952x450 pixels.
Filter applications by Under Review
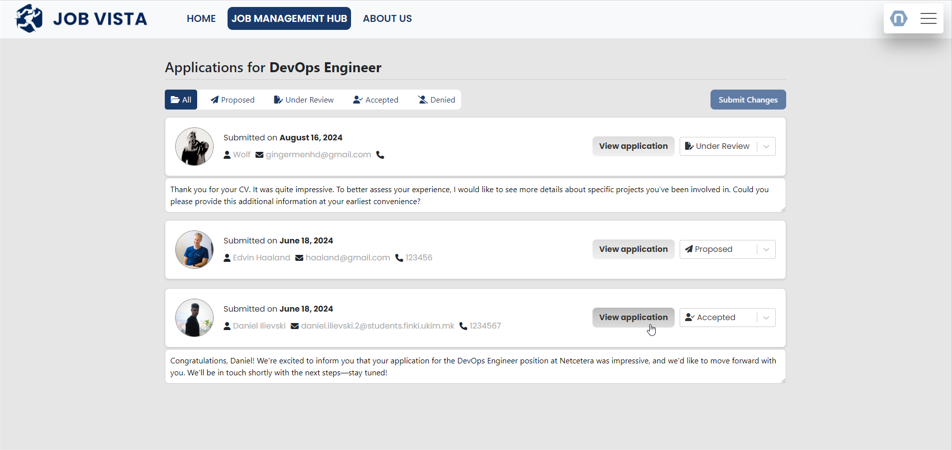click(x=304, y=100)
